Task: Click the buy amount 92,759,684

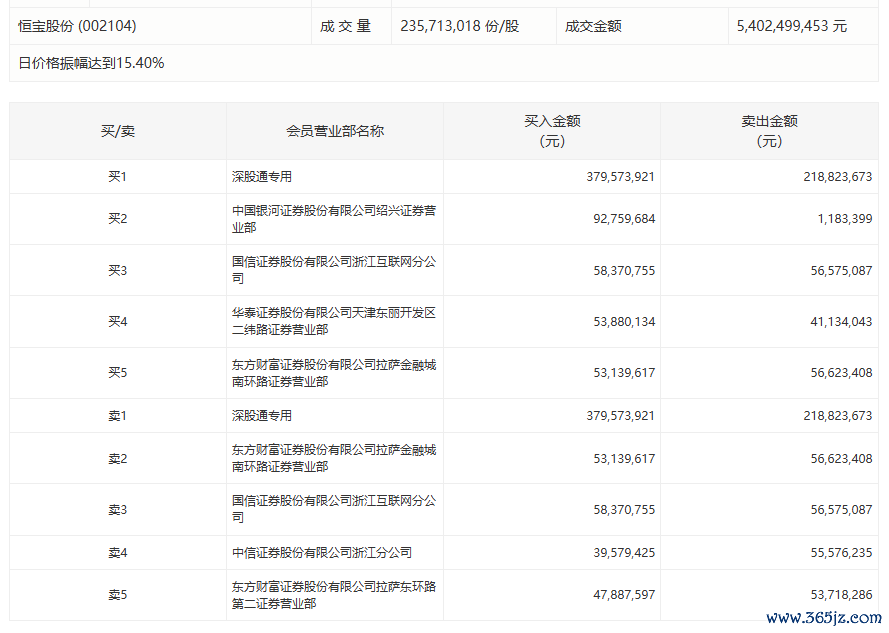Action: (620, 219)
